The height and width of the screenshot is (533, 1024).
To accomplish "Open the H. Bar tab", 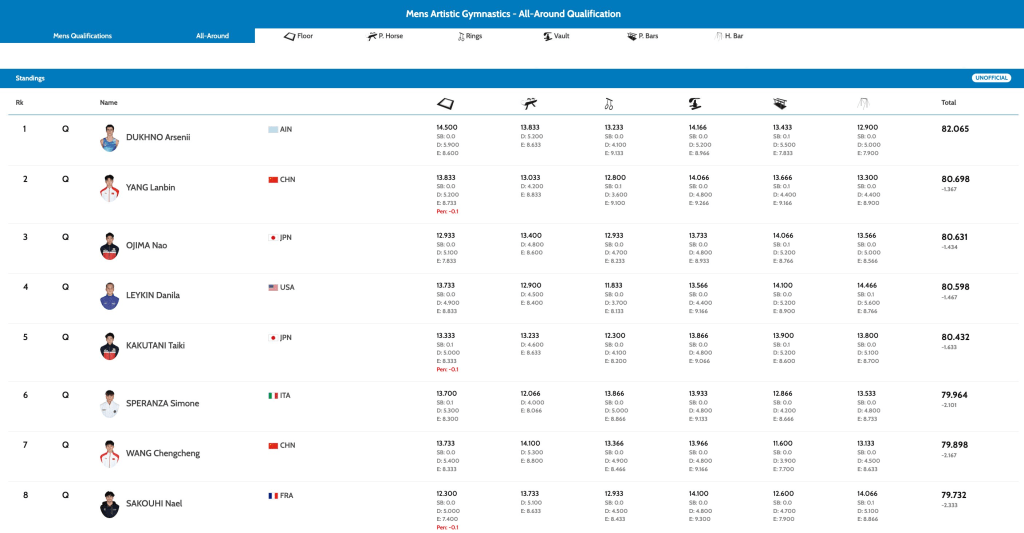I will 729,36.
